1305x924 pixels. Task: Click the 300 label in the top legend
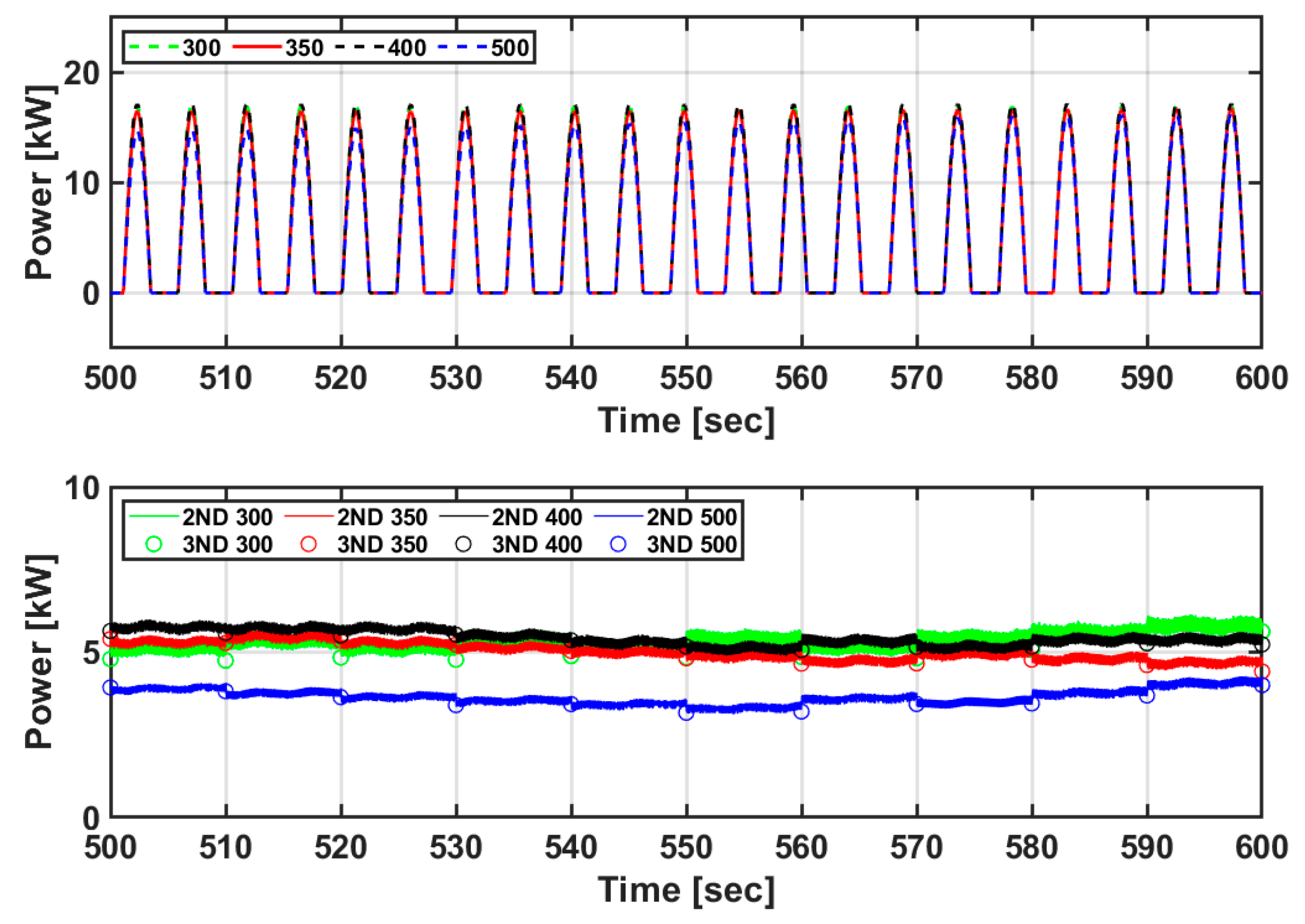tap(200, 48)
